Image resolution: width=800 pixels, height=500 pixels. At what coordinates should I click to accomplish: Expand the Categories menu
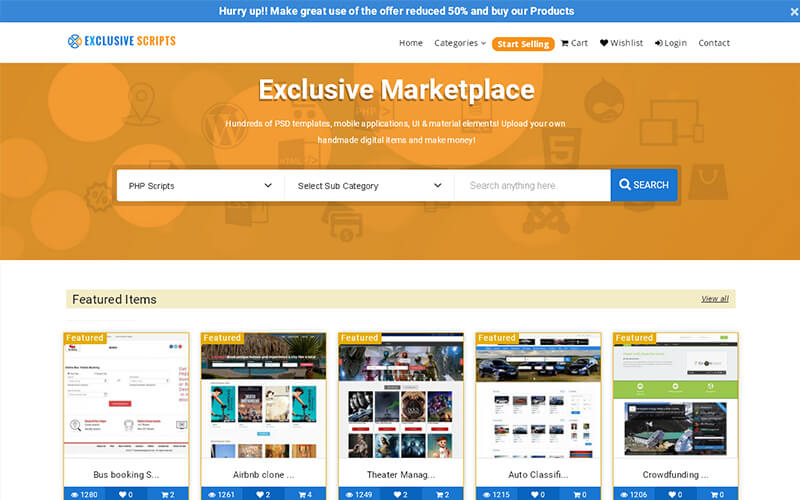tap(460, 43)
